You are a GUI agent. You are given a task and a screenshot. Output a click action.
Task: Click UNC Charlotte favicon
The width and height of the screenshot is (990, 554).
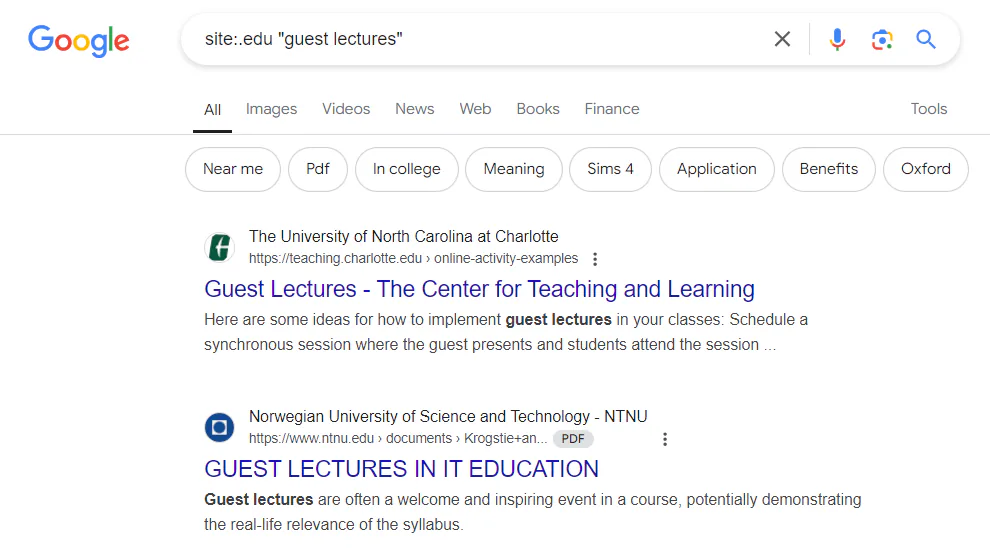219,247
